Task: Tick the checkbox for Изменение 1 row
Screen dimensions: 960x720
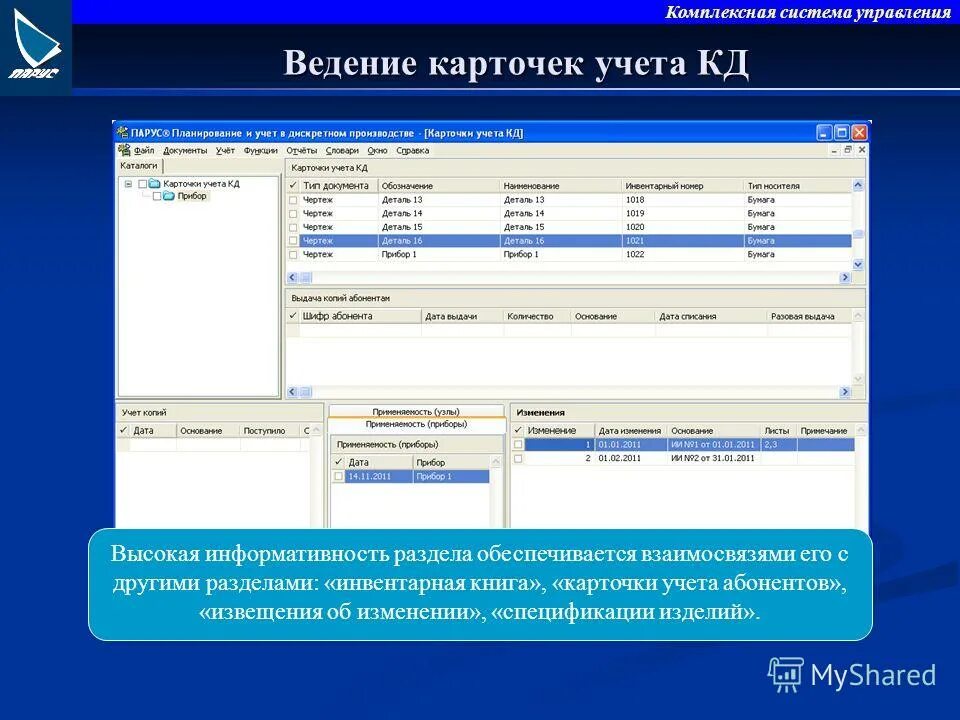Action: [x=518, y=444]
